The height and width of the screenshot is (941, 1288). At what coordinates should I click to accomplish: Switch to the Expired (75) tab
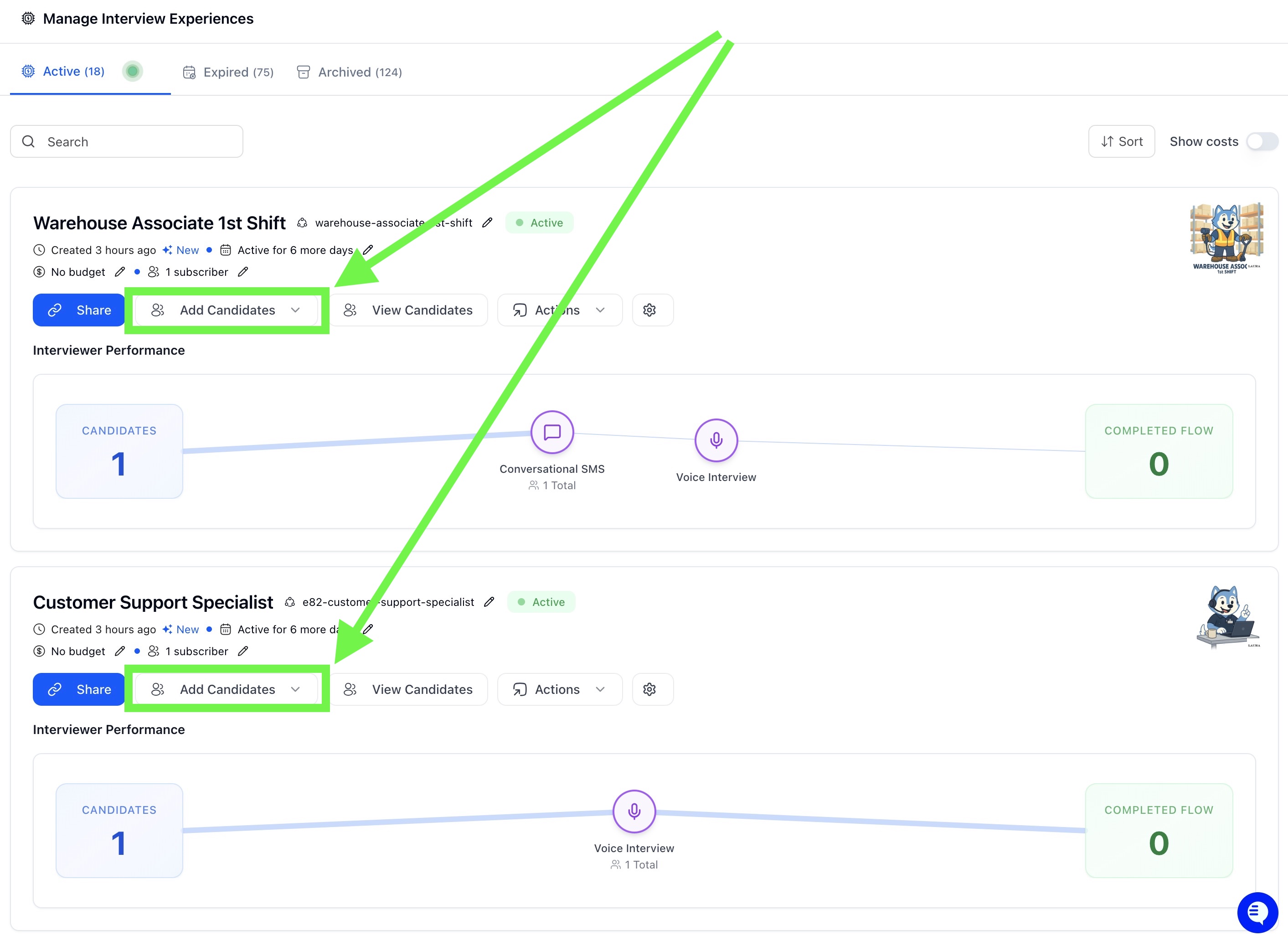pos(228,72)
